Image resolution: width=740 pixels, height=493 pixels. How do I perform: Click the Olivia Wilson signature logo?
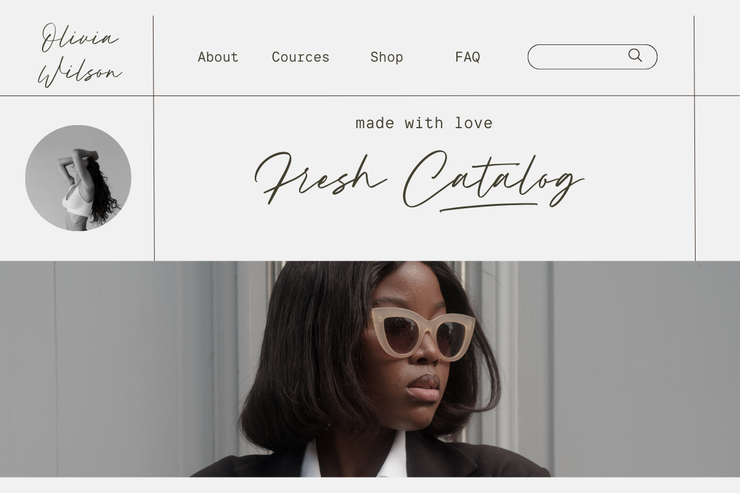point(79,55)
